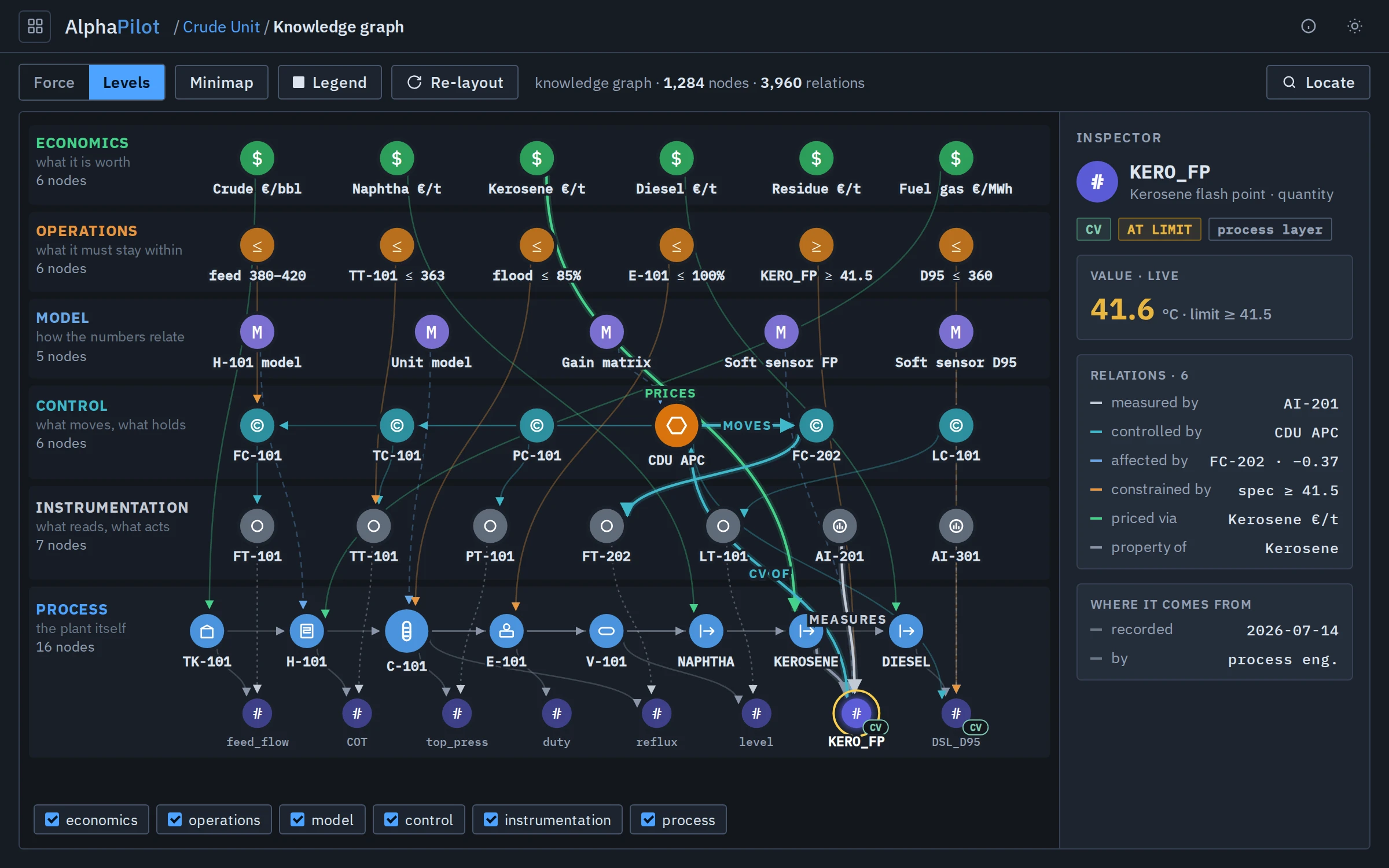
Task: Uncheck the economics layer checkbox
Action: click(52, 820)
